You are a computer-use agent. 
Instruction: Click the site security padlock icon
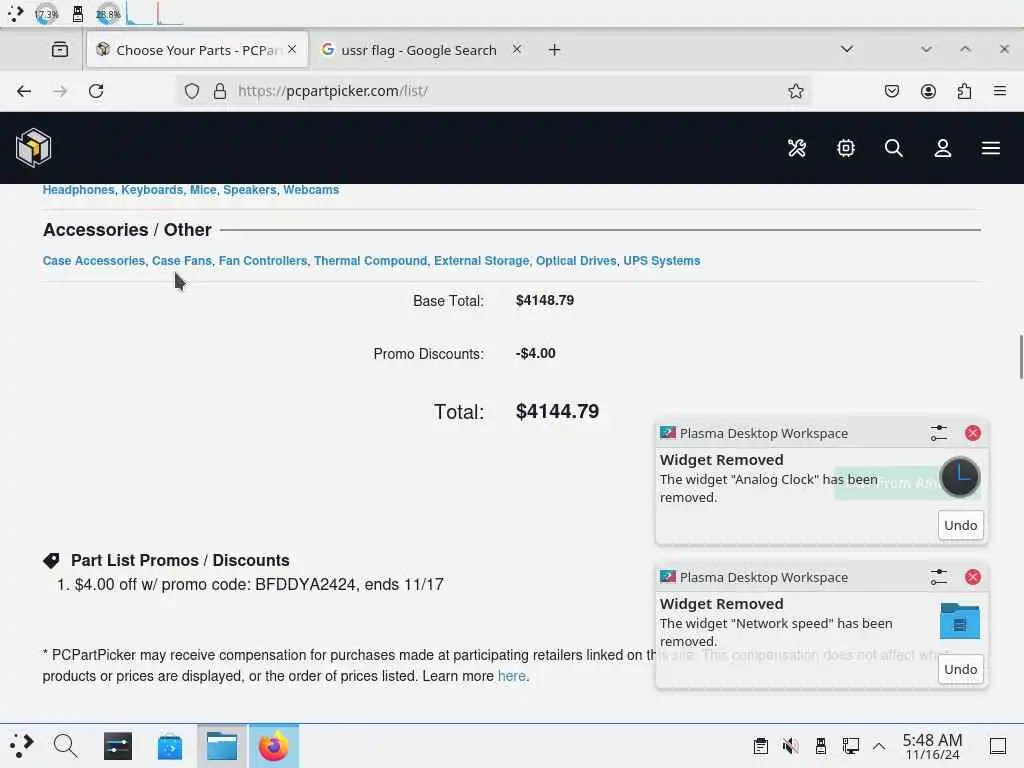[x=219, y=91]
